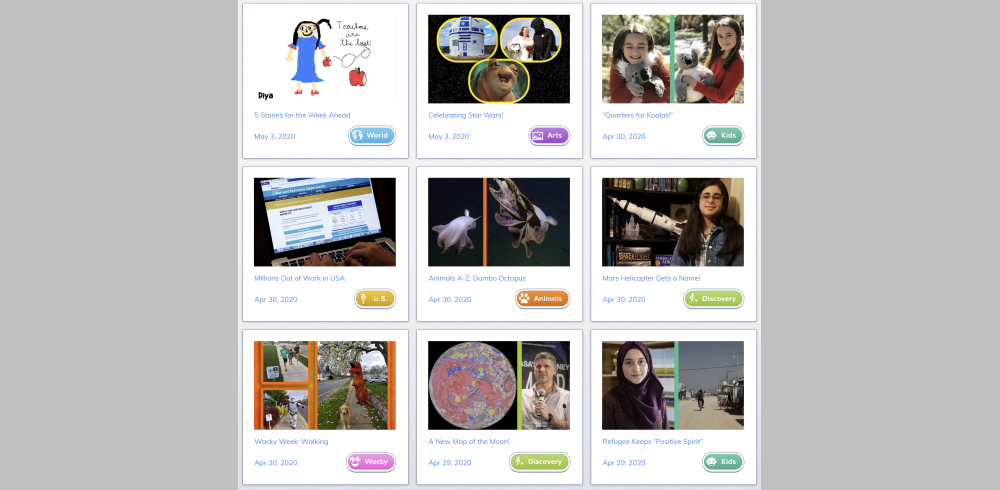Click the purple Arts category badge
The image size is (1000, 490).
coord(549,135)
